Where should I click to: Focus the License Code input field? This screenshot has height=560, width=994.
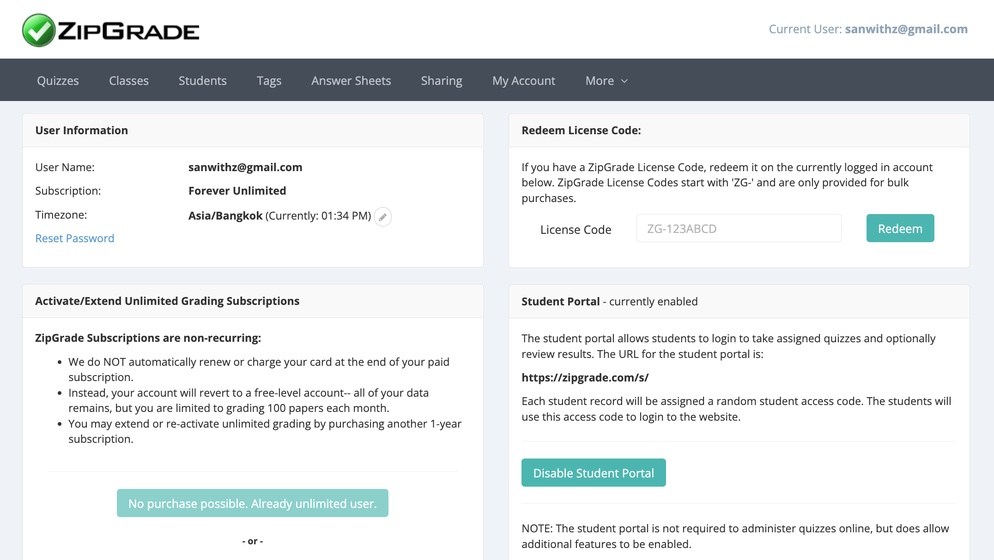739,228
